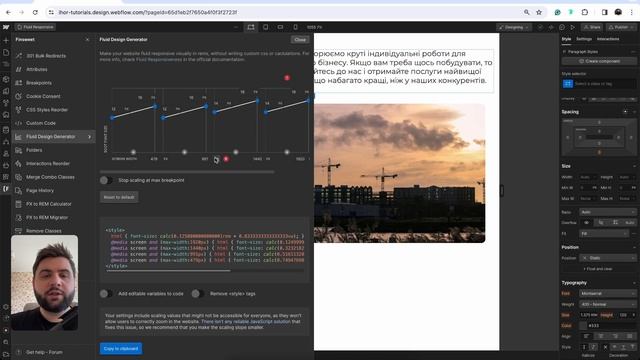Select left text align icon
640x360 pixels.
click(x=587, y=336)
